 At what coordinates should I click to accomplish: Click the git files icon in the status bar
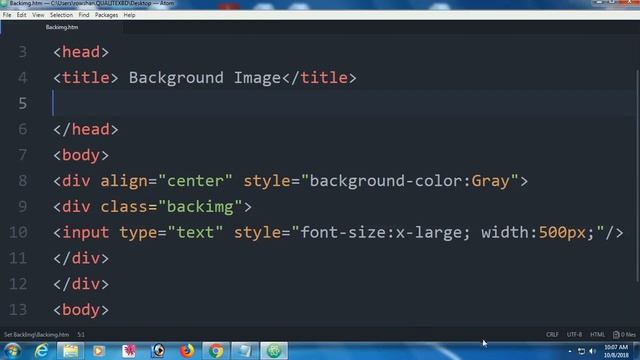click(x=624, y=335)
